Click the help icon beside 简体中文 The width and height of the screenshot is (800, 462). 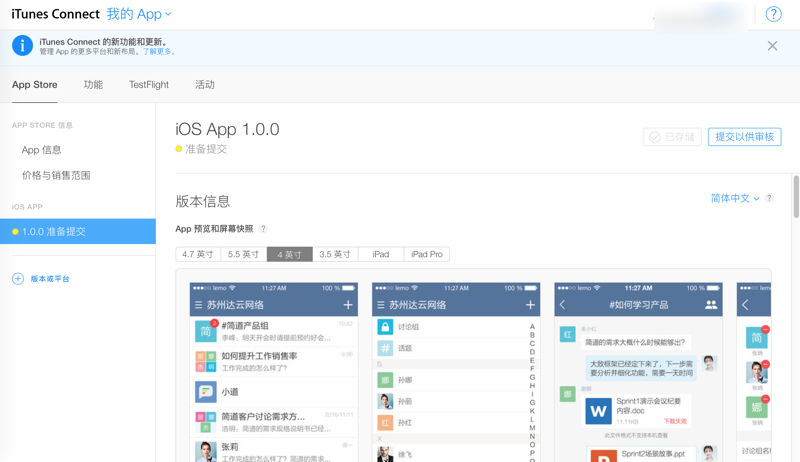tap(769, 198)
